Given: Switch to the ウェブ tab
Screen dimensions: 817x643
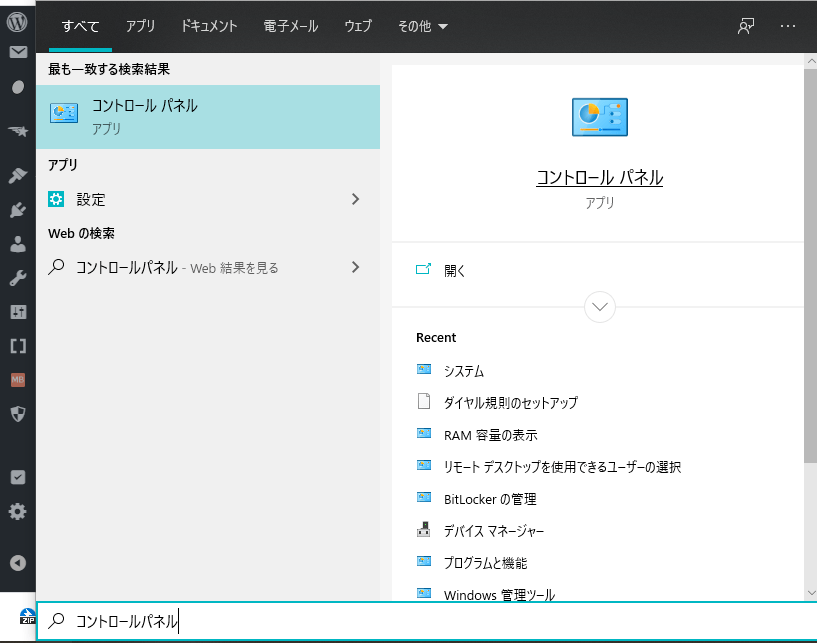Looking at the screenshot, I should [358, 26].
